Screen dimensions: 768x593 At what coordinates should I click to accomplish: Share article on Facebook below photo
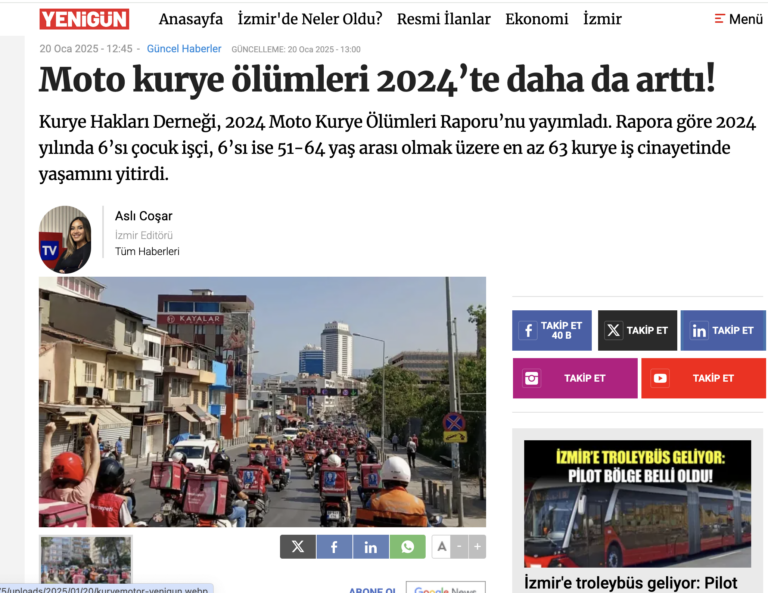pos(334,546)
